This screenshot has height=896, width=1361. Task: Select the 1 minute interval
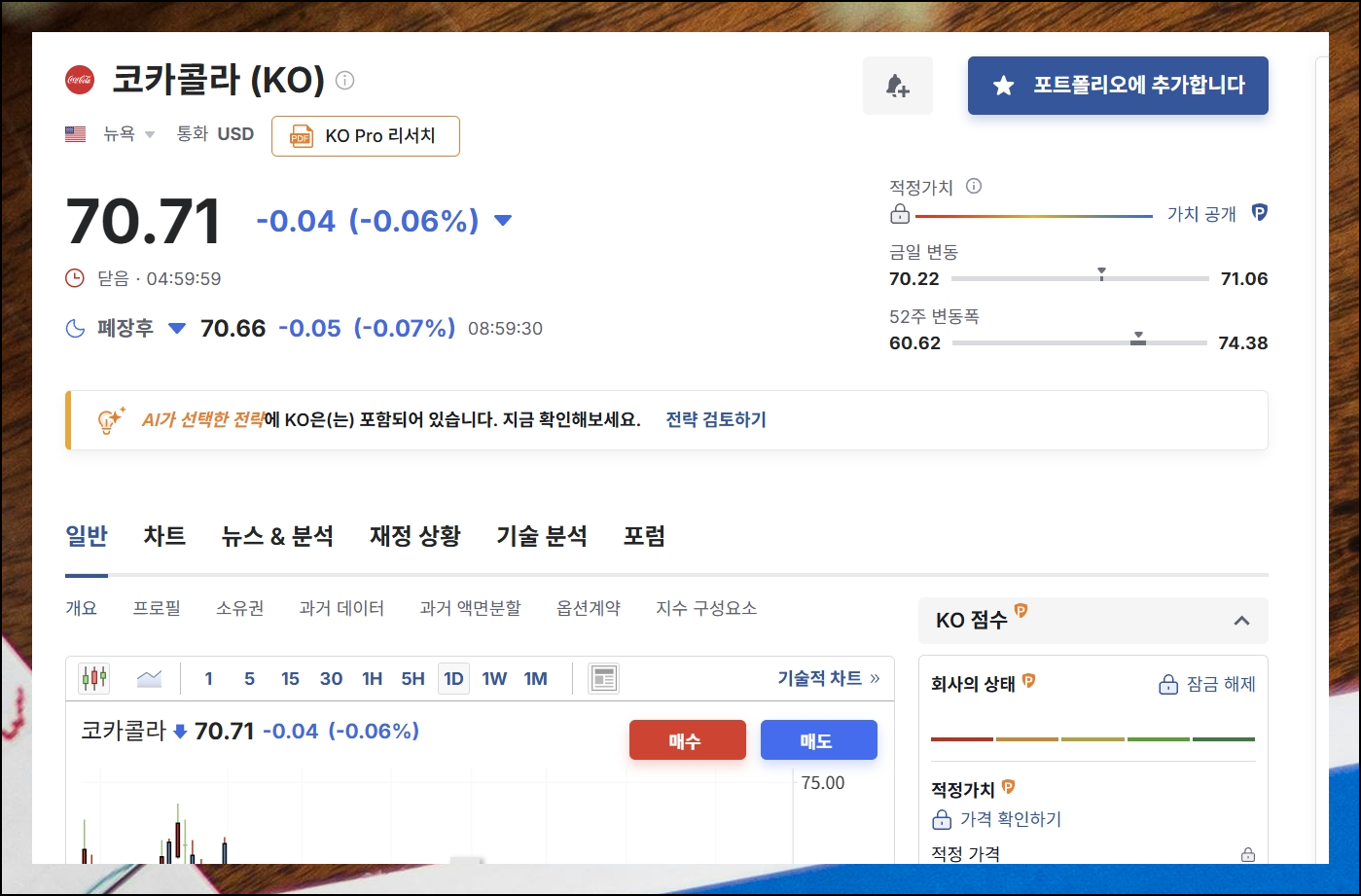point(208,679)
